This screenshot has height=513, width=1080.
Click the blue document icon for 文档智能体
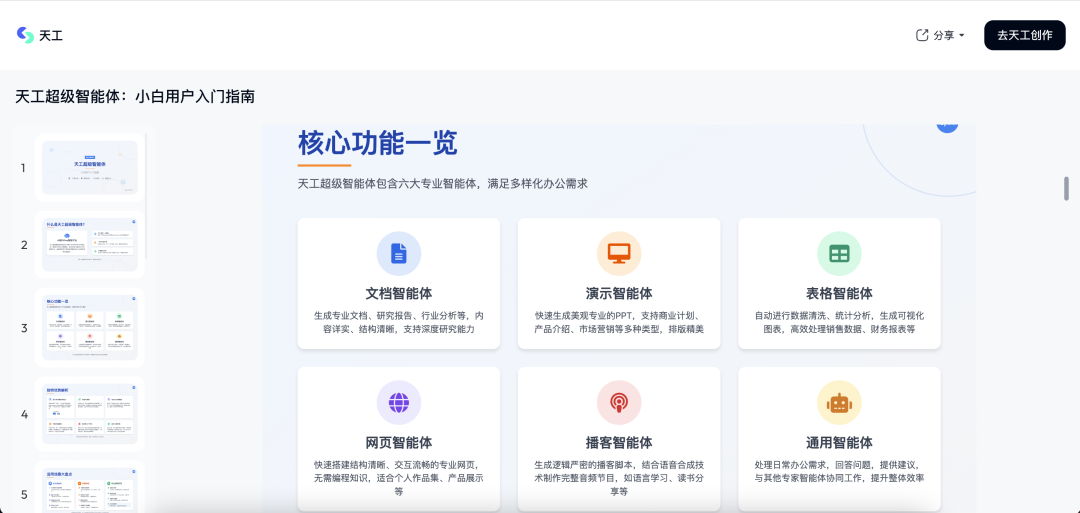[399, 253]
